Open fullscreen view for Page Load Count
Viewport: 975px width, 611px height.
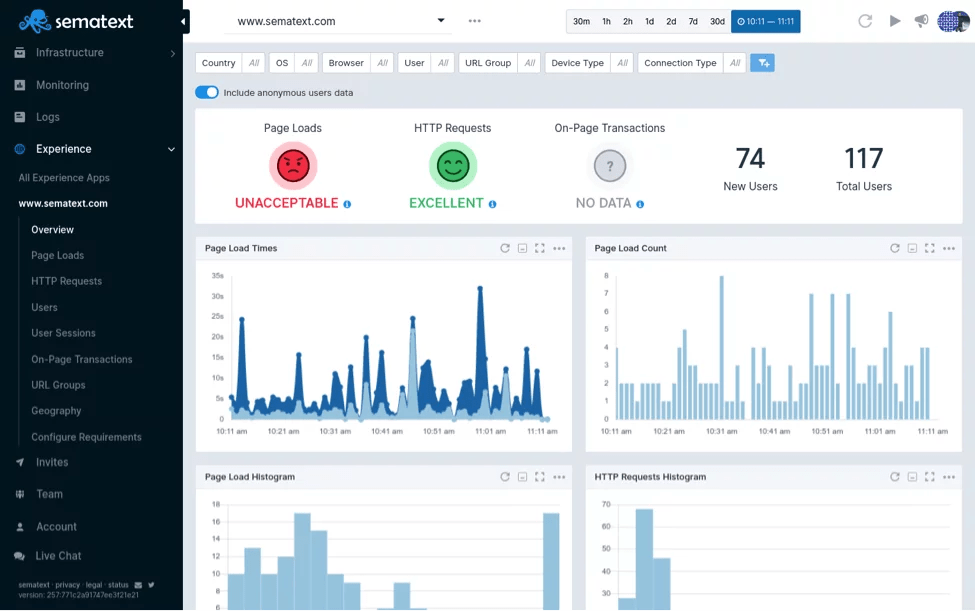point(930,249)
